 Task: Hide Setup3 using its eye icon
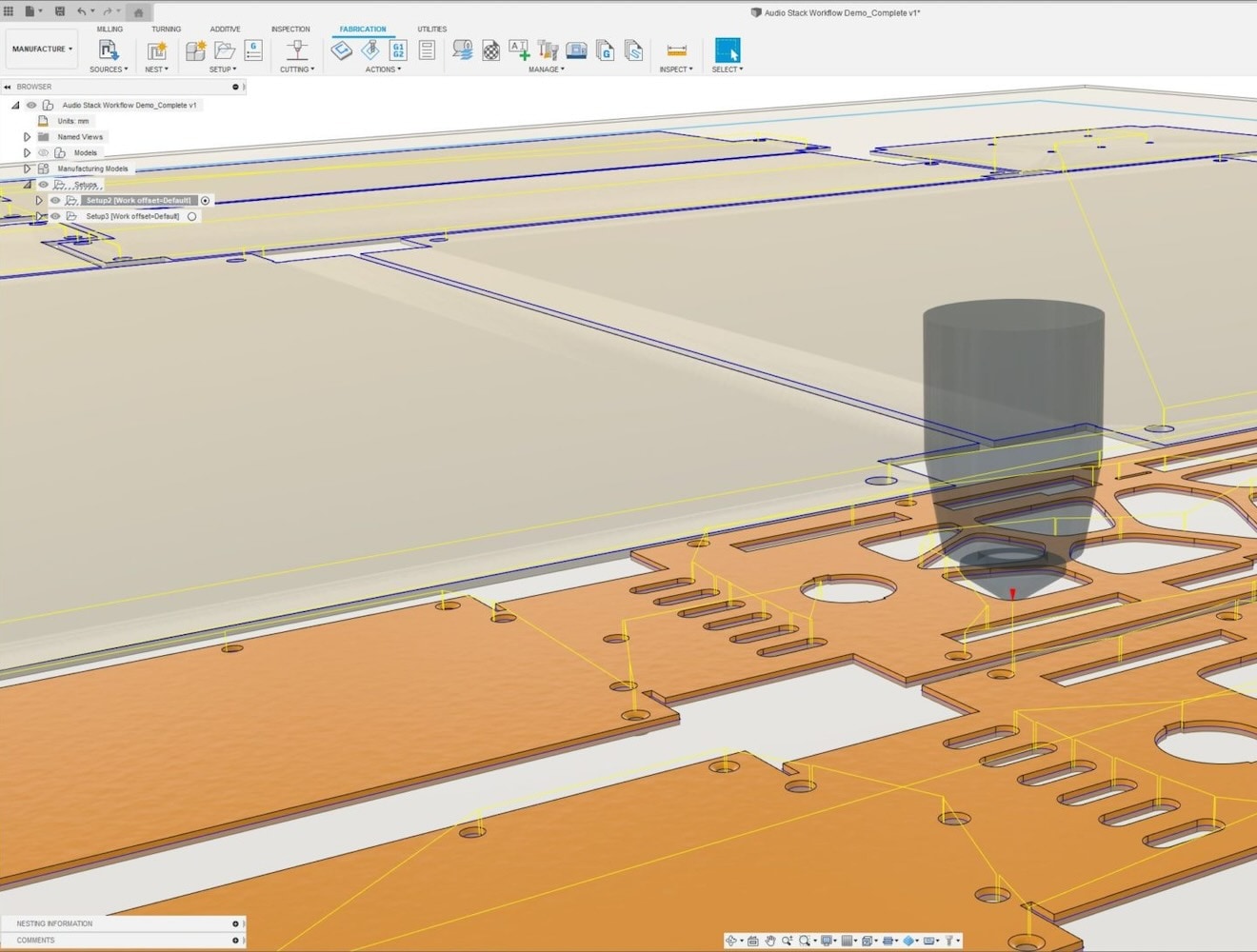(x=55, y=216)
